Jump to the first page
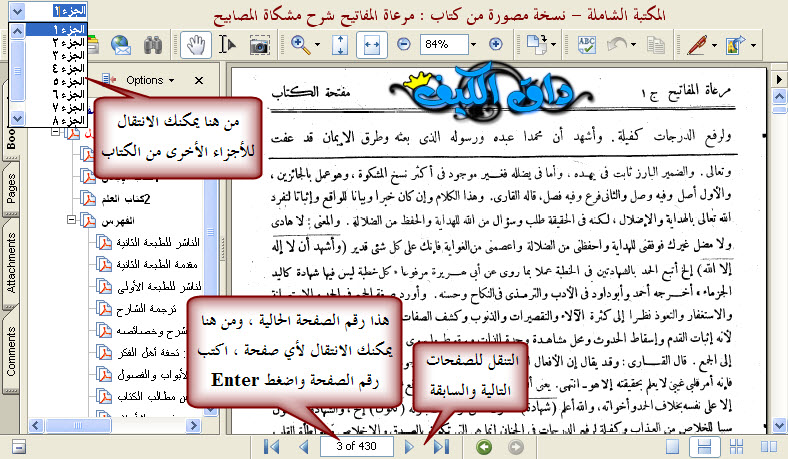 pos(271,446)
